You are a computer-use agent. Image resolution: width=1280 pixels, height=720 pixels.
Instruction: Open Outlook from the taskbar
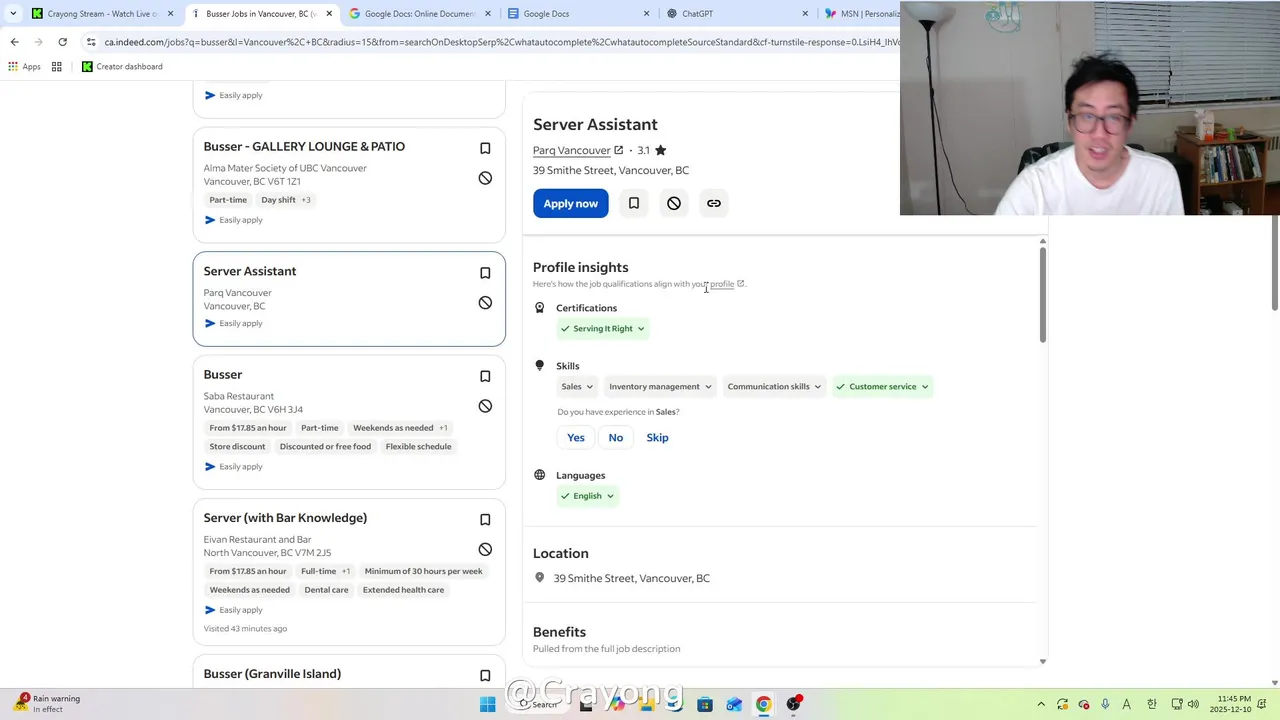(734, 704)
